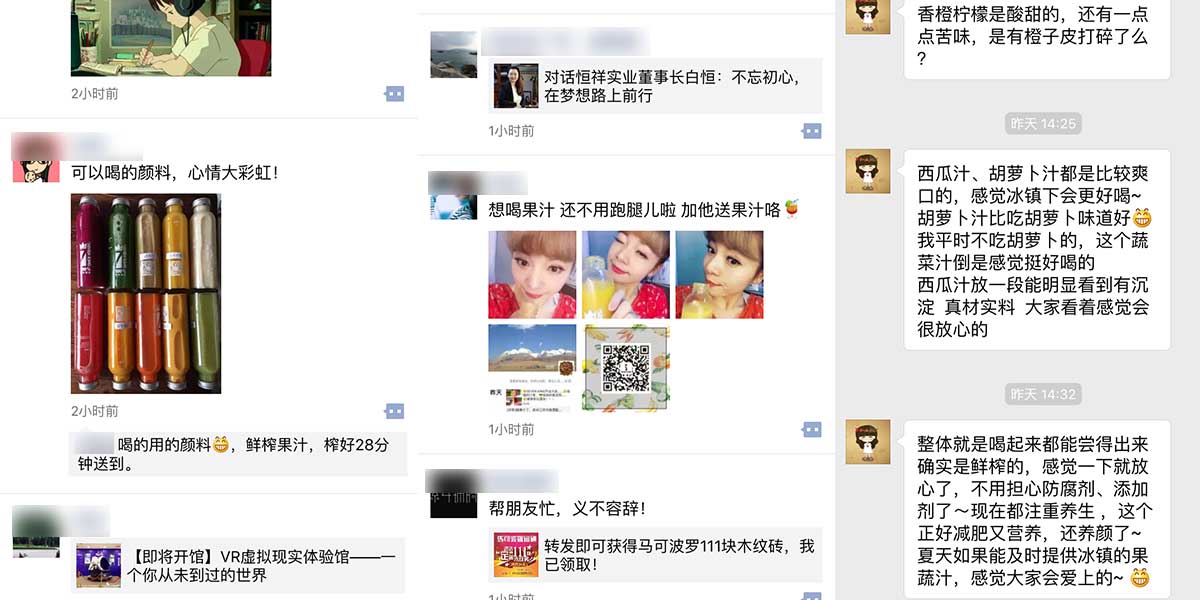The image size is (1200, 600).
Task: View first selfie with juice photo
Action: [x=532, y=274]
